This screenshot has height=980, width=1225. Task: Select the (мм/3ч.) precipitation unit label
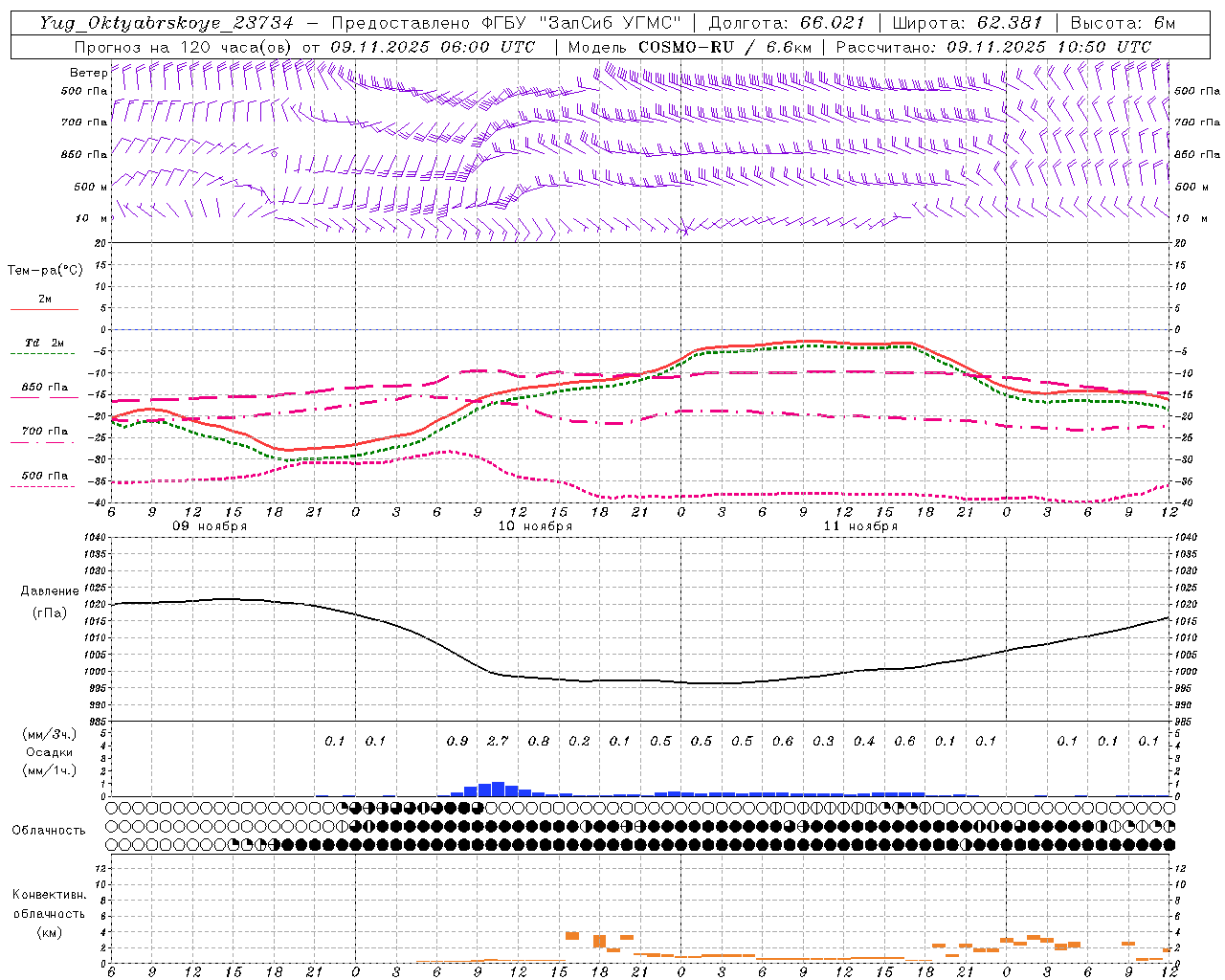pos(50,734)
